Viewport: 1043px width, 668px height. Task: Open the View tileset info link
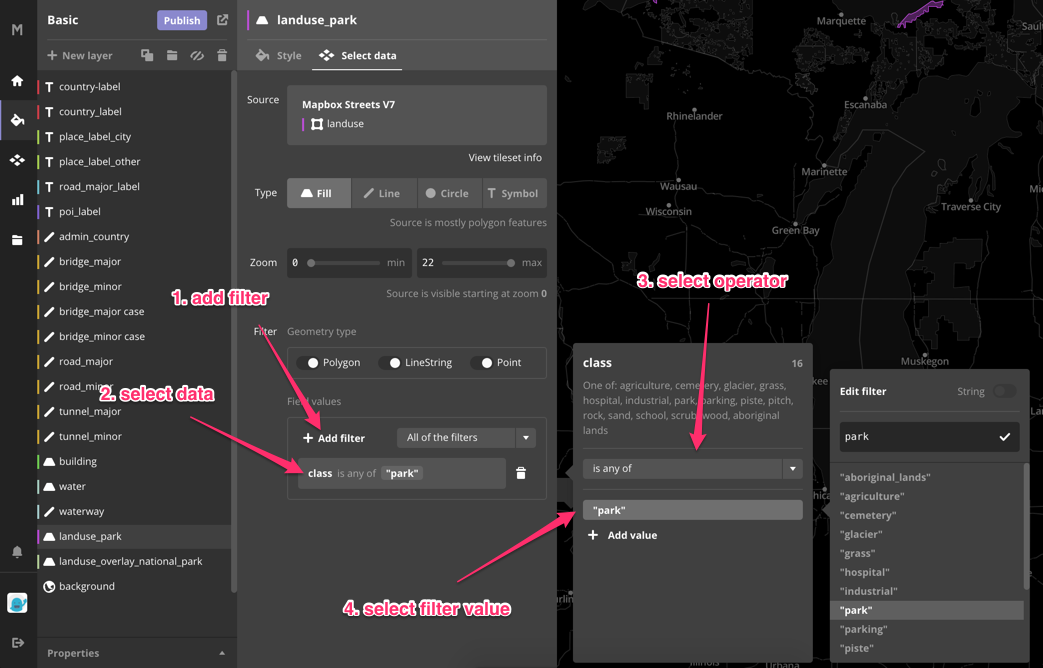(505, 158)
